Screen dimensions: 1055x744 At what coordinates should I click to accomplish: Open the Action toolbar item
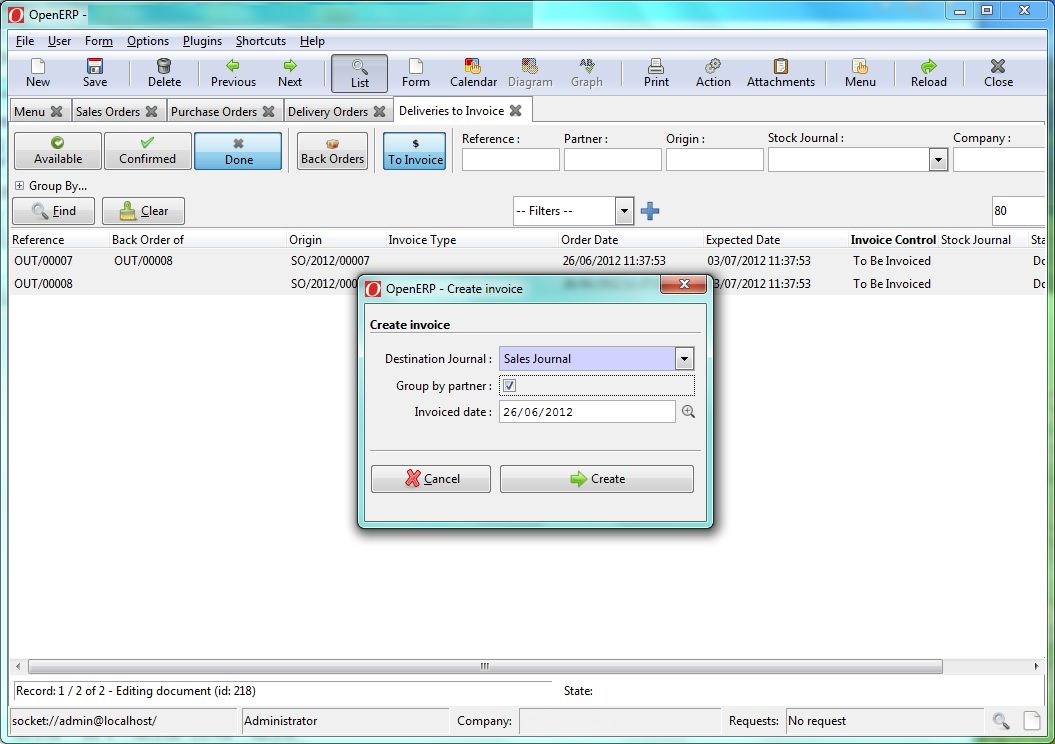tap(713, 73)
